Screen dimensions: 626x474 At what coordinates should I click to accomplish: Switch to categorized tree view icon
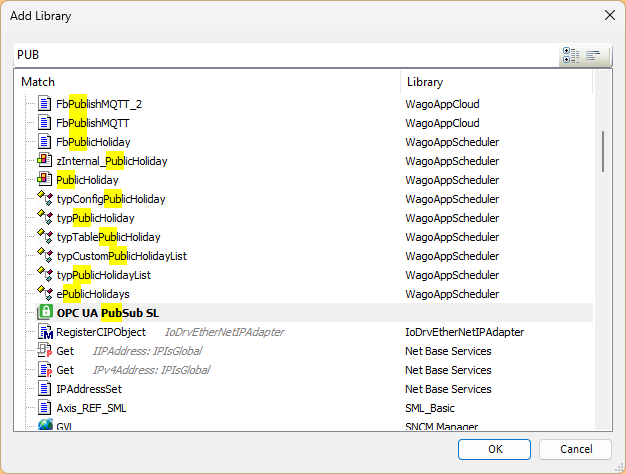(571, 55)
